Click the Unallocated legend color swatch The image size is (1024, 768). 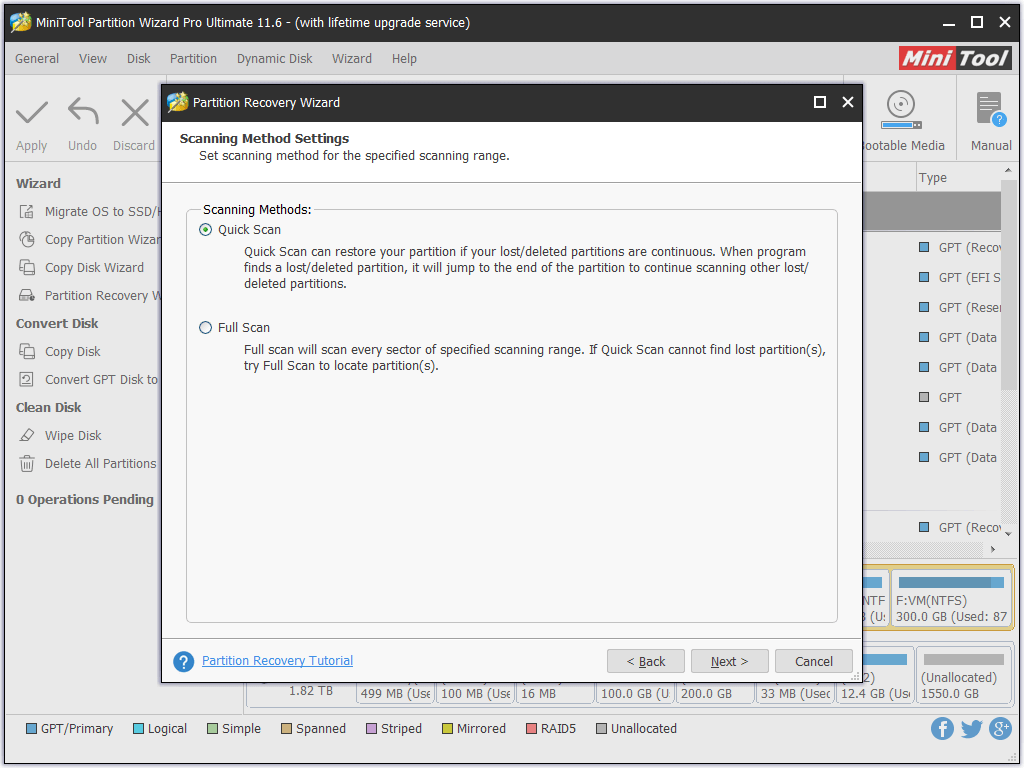click(601, 729)
